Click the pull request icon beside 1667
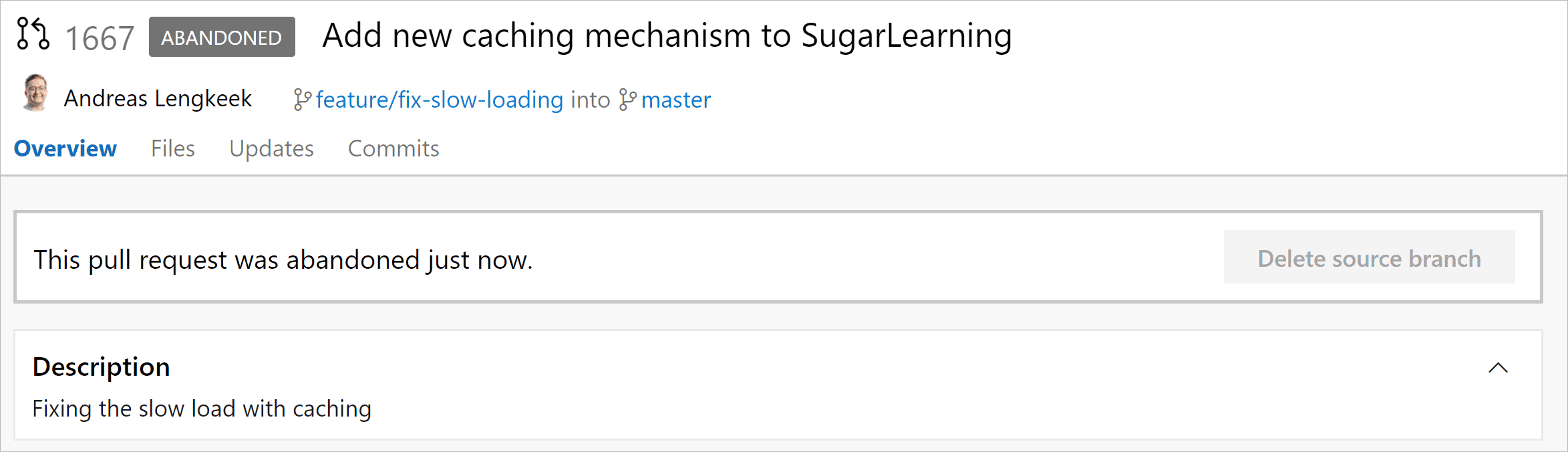This screenshot has width=1568, height=452. 33,34
